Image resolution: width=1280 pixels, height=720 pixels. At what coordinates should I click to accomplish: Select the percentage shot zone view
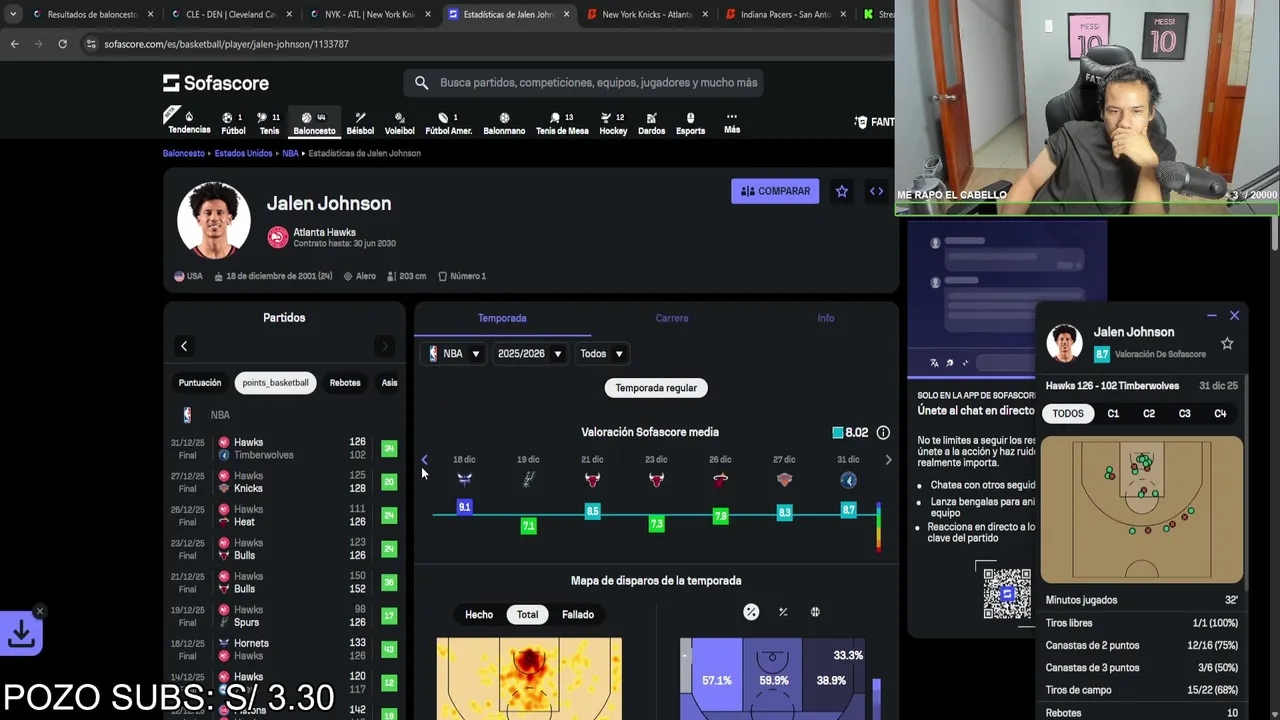[x=751, y=612]
